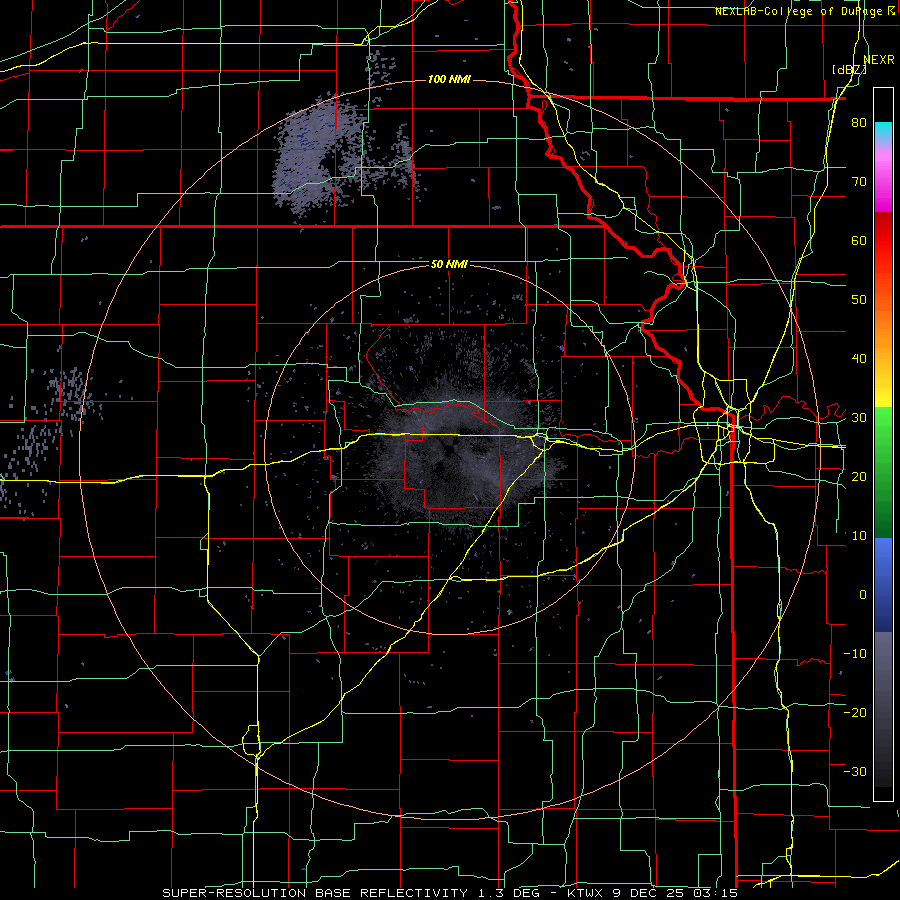Click the blue segment of the reflectivity color bar
The image size is (900, 900).
click(883, 585)
